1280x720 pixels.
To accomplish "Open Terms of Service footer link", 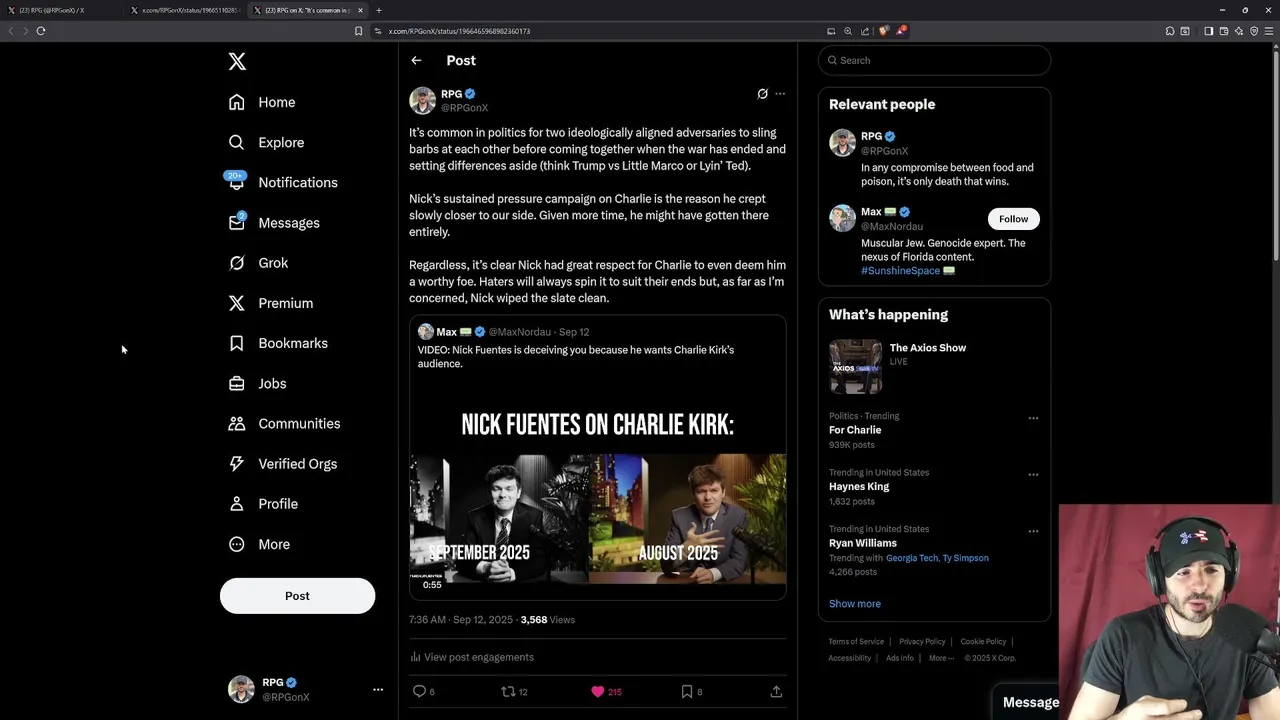I will click(x=856, y=642).
